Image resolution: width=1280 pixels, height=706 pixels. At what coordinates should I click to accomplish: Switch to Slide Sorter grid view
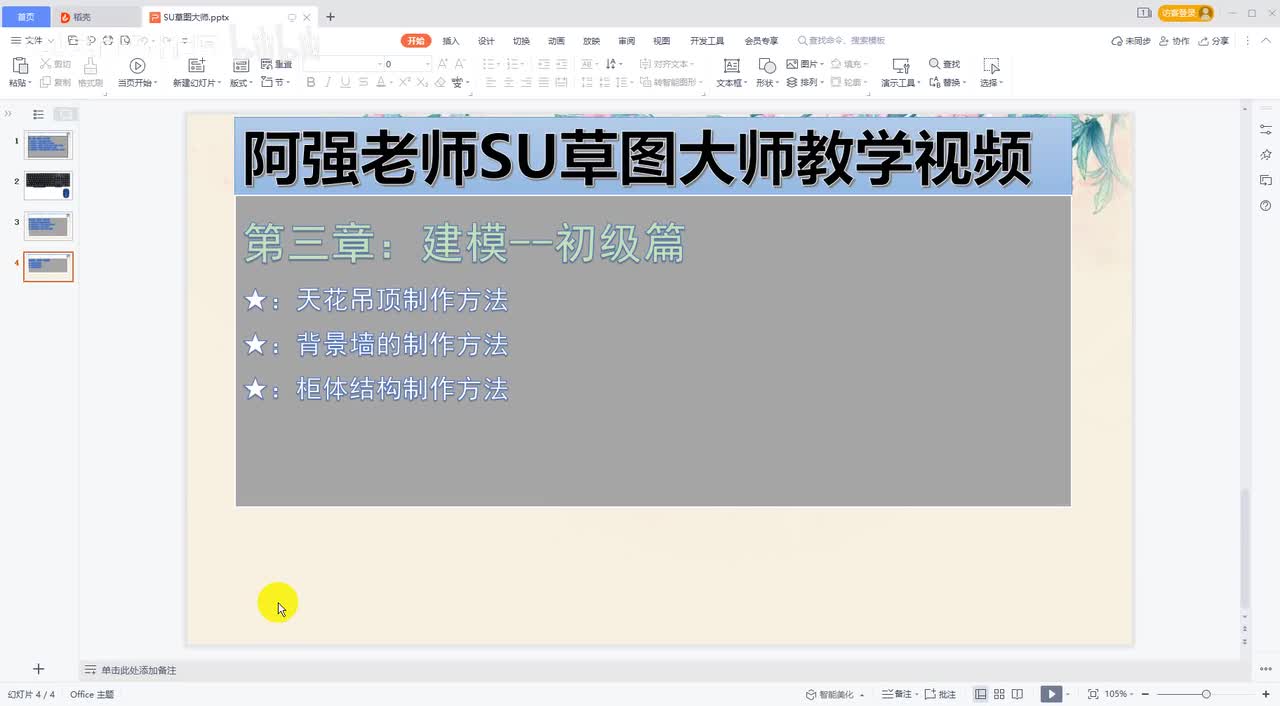999,694
